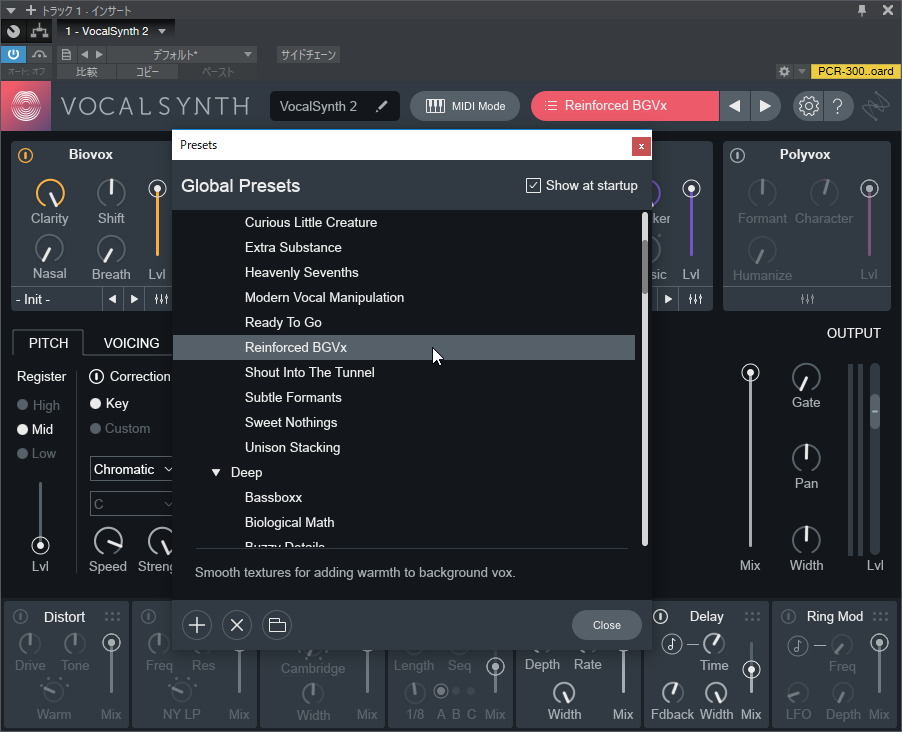Open Chromatic scale dropdown
Image resolution: width=902 pixels, height=732 pixels.
(x=131, y=470)
